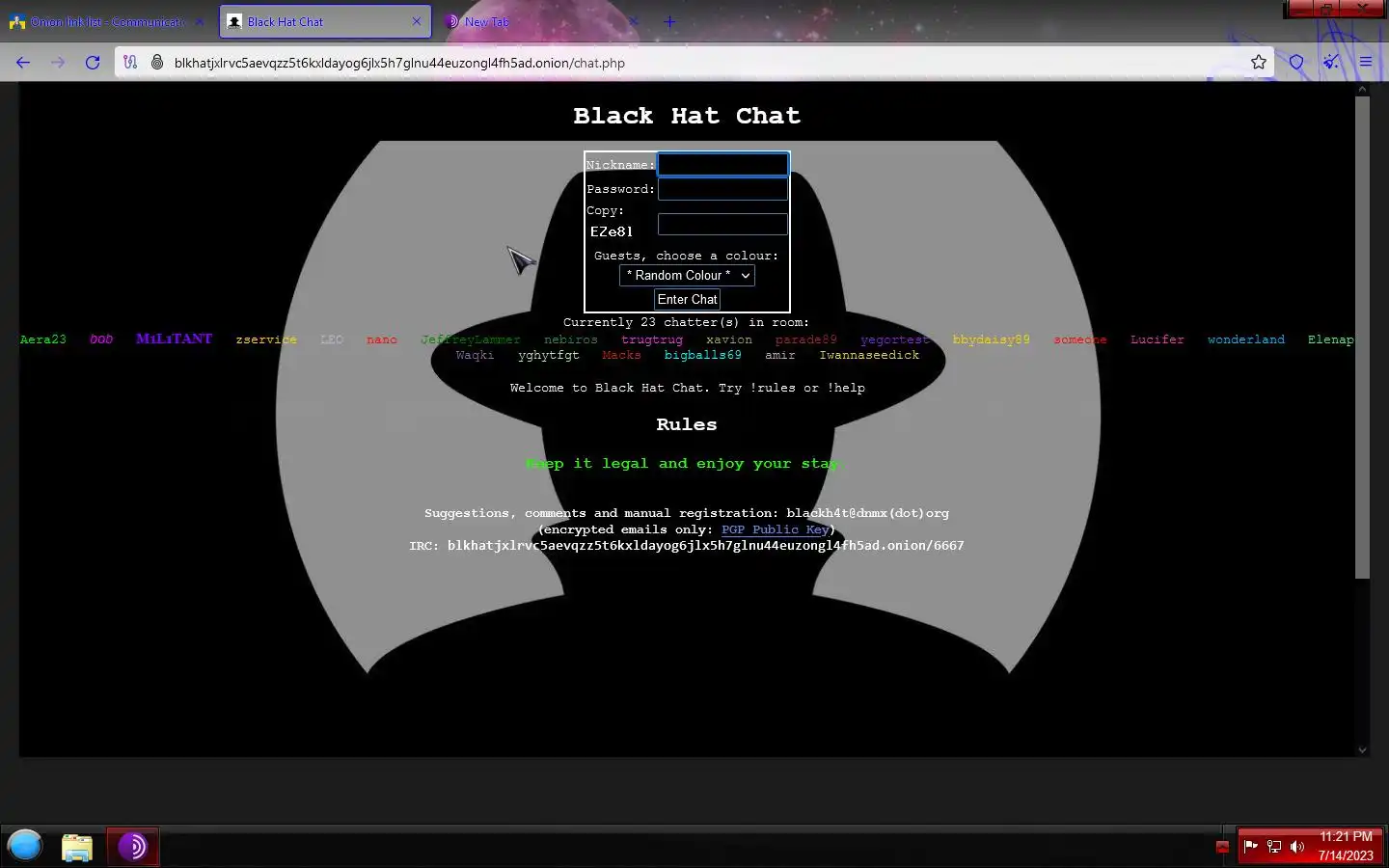The width and height of the screenshot is (1389, 868).
Task: Open the Windows Start orb
Action: (x=25, y=846)
